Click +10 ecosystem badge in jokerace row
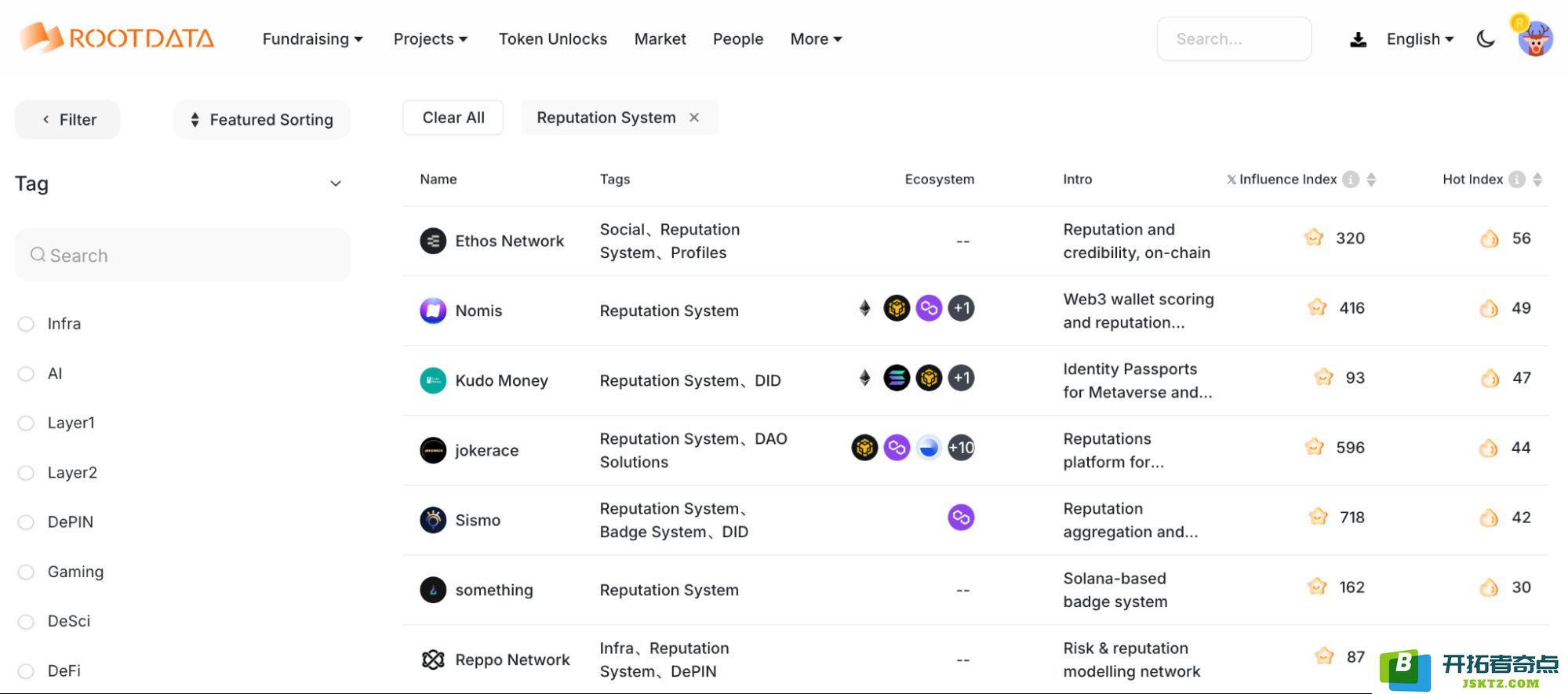Screen dimensions: 1568x694 (961, 448)
